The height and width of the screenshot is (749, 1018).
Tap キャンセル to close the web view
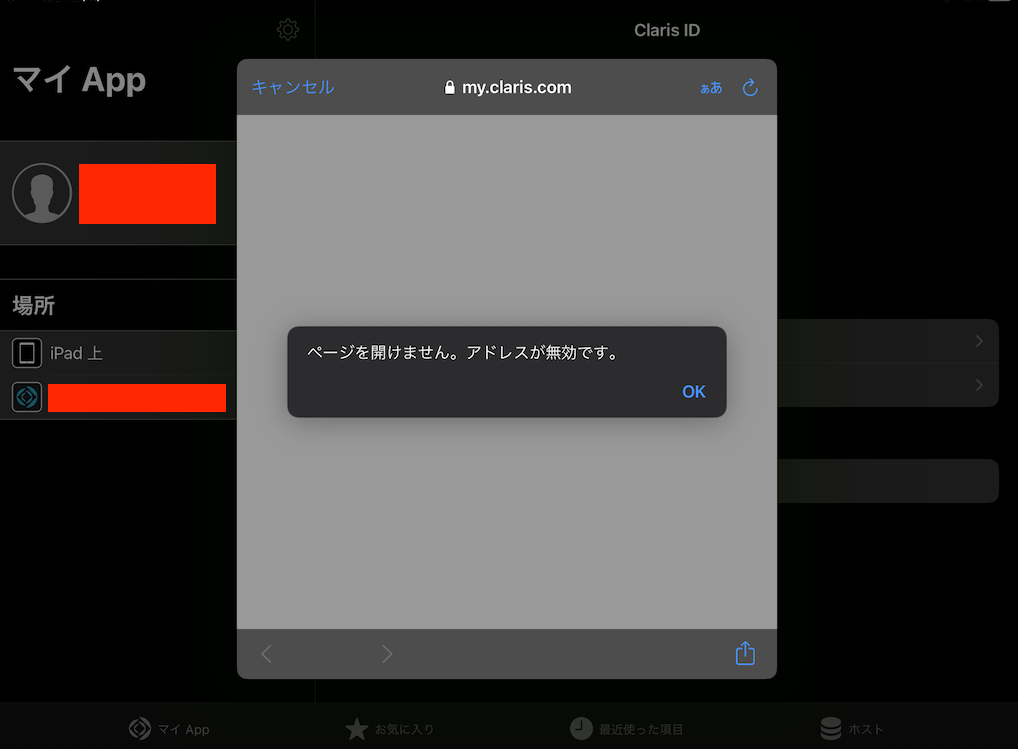coord(293,87)
